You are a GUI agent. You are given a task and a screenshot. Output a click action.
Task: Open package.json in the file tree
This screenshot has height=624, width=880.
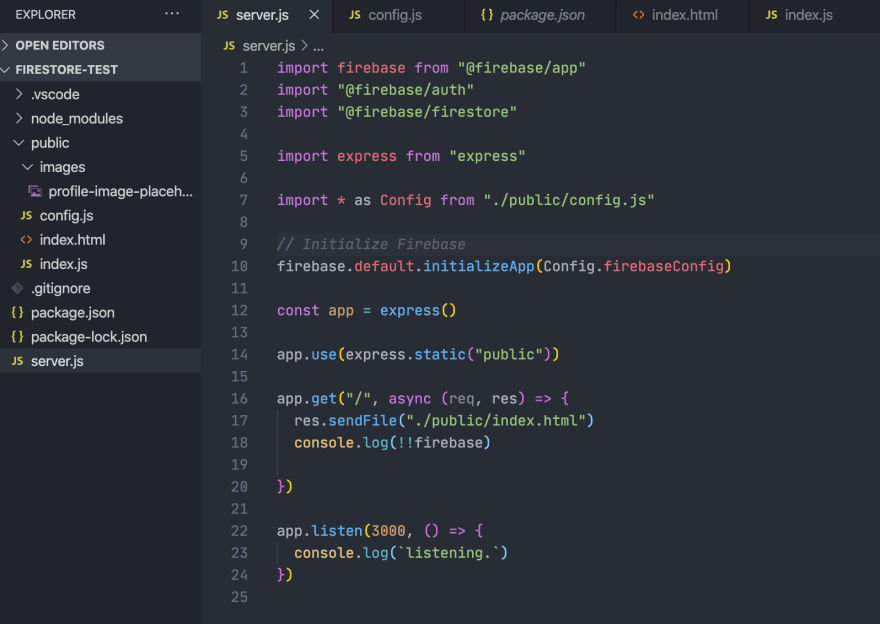(x=100, y=313)
